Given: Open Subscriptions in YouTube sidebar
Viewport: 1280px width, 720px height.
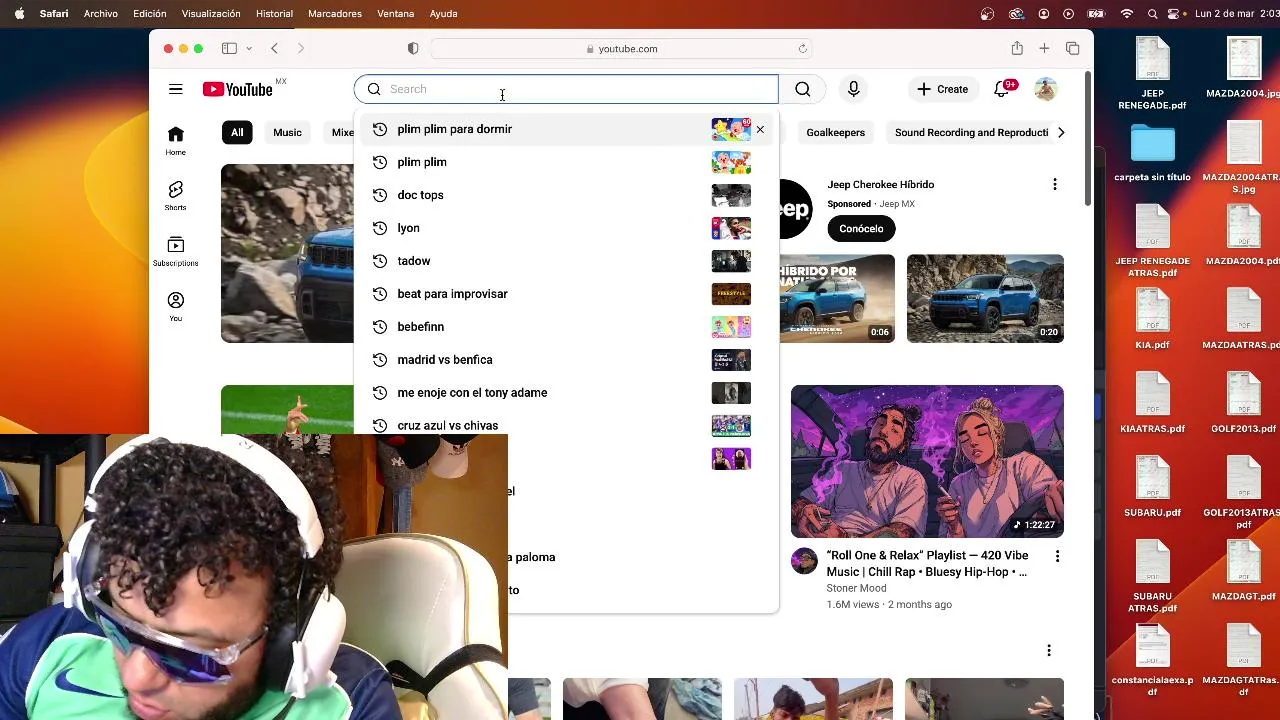Looking at the screenshot, I should click(x=176, y=251).
